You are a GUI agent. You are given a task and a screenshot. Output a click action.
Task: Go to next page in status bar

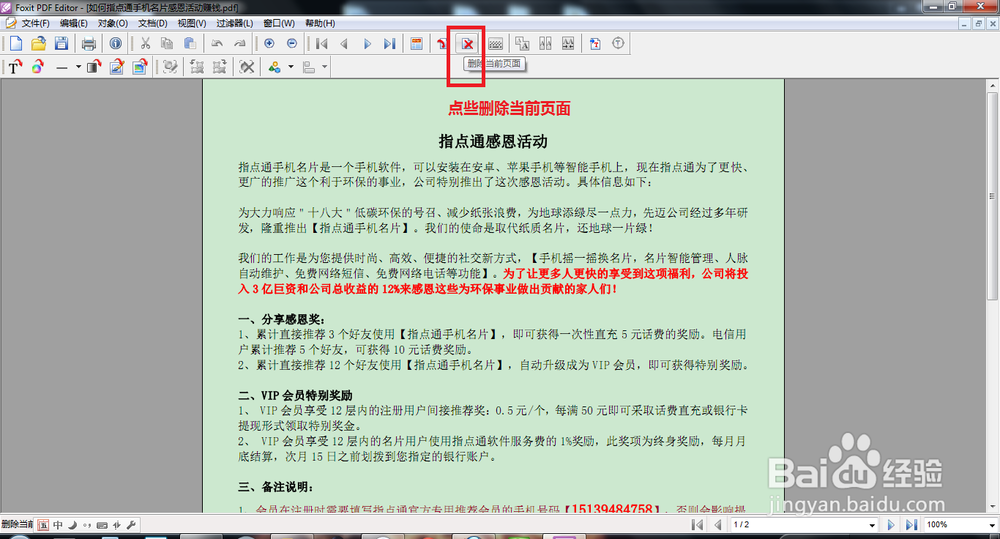click(891, 525)
